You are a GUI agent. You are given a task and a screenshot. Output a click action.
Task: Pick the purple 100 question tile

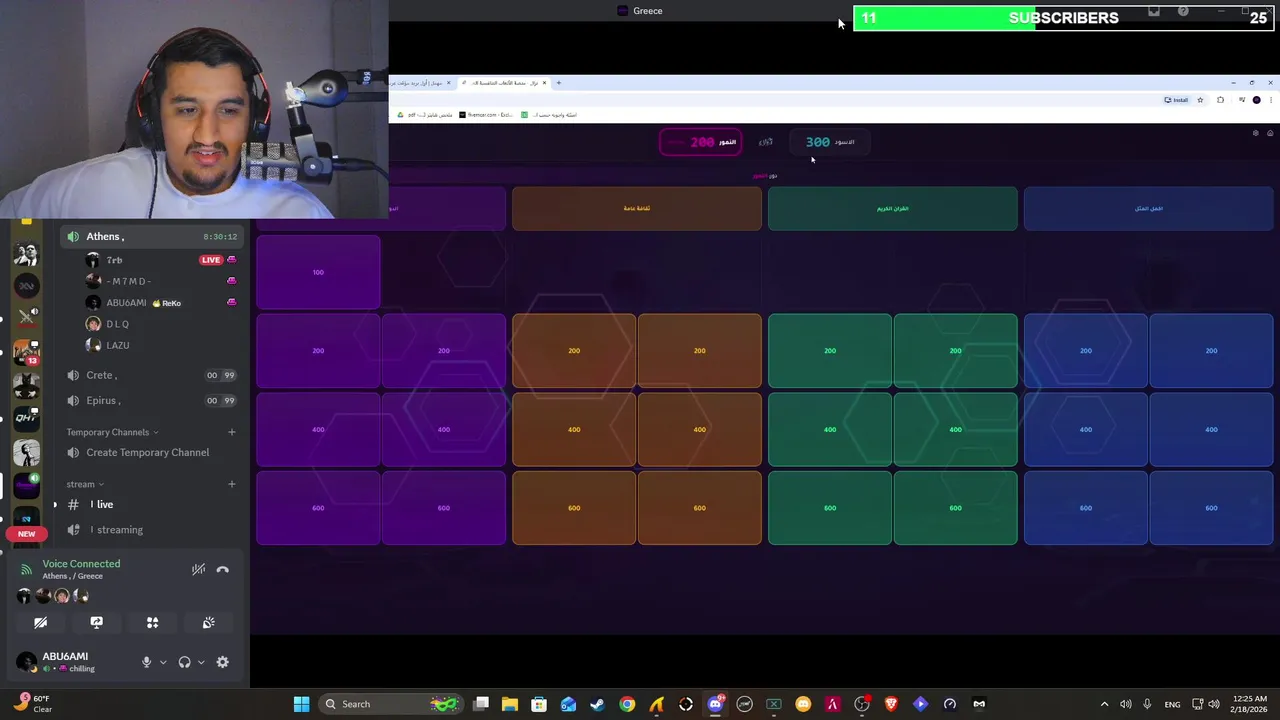[x=318, y=272]
